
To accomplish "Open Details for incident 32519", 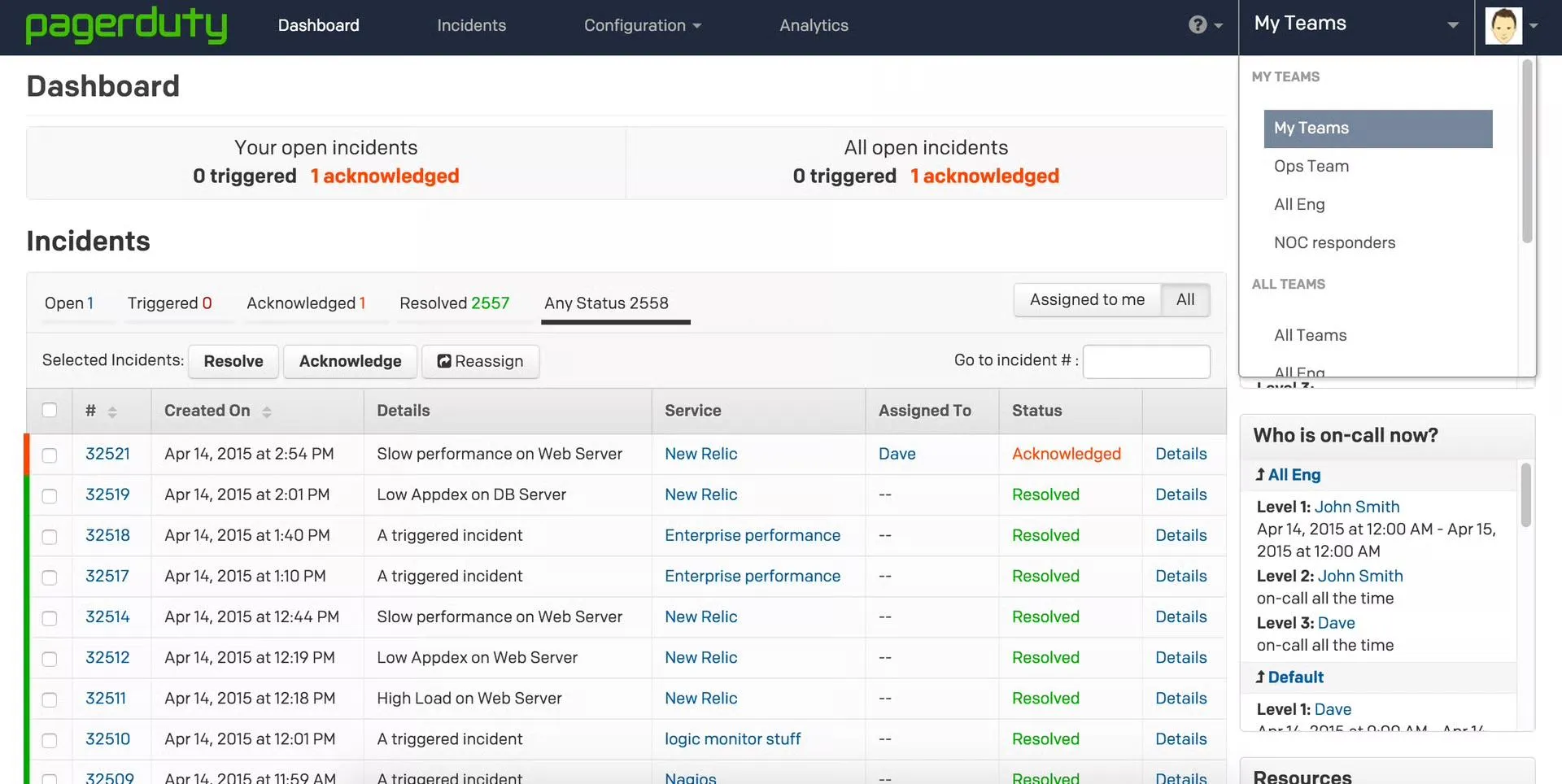I will tap(1180, 494).
